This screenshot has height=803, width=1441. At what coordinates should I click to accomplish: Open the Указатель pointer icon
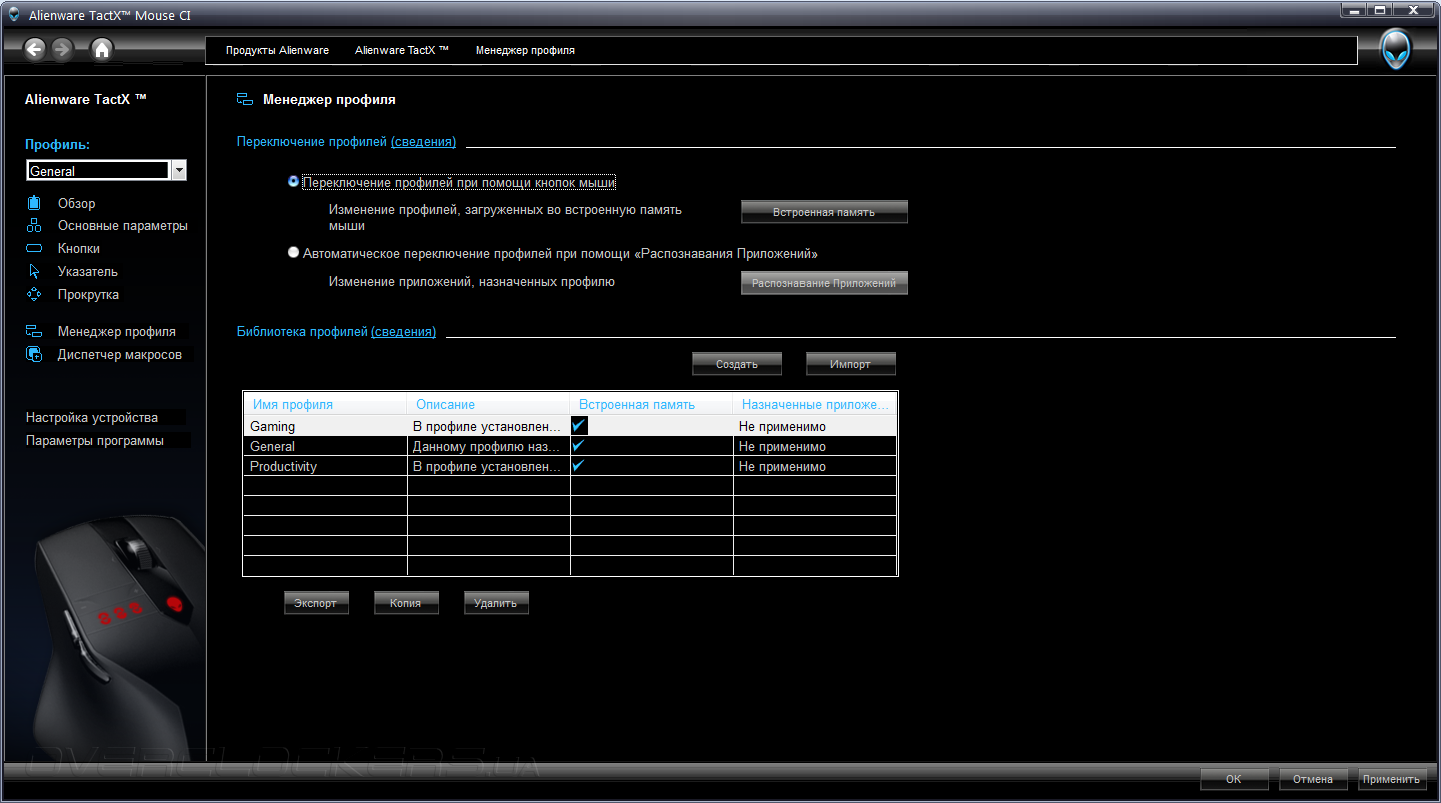34,271
